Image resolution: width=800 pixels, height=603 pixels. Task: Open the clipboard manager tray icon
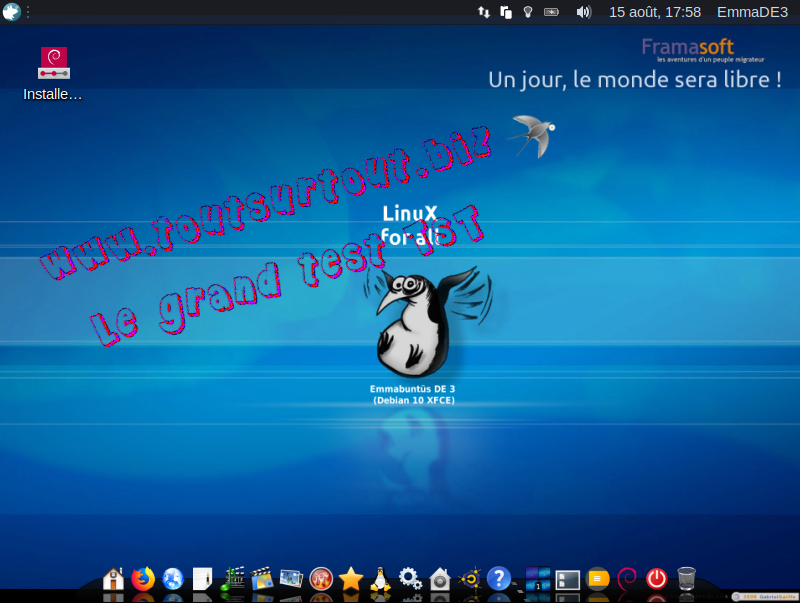click(x=506, y=12)
